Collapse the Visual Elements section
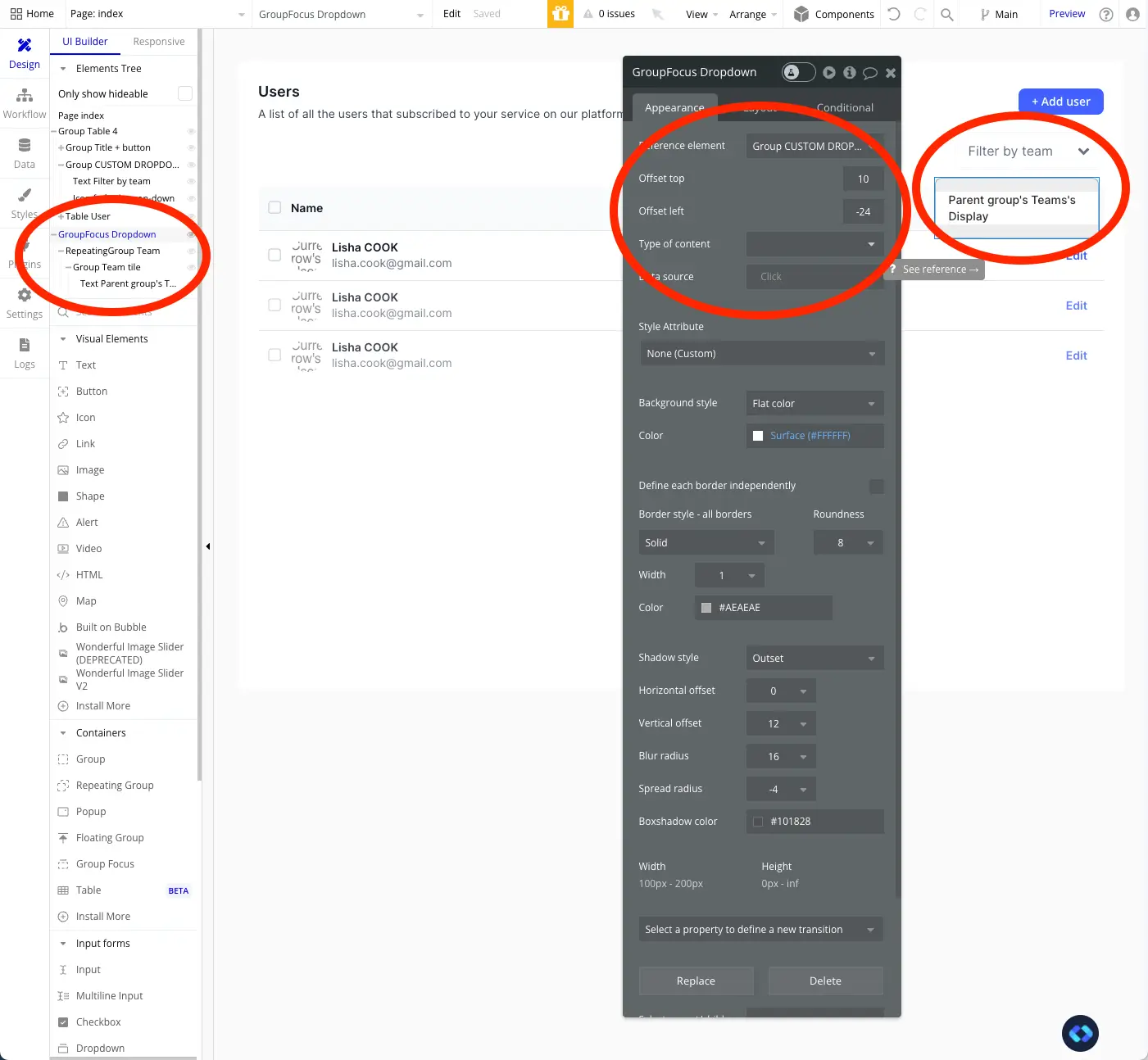This screenshot has height=1060, width=1148. point(63,338)
